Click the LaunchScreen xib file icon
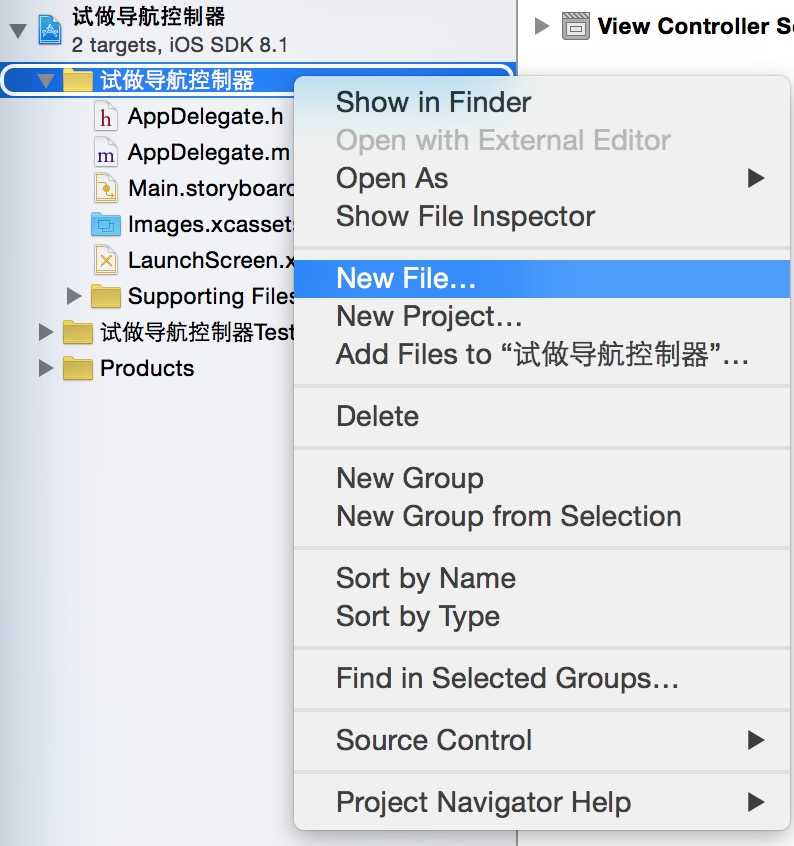 (x=104, y=260)
